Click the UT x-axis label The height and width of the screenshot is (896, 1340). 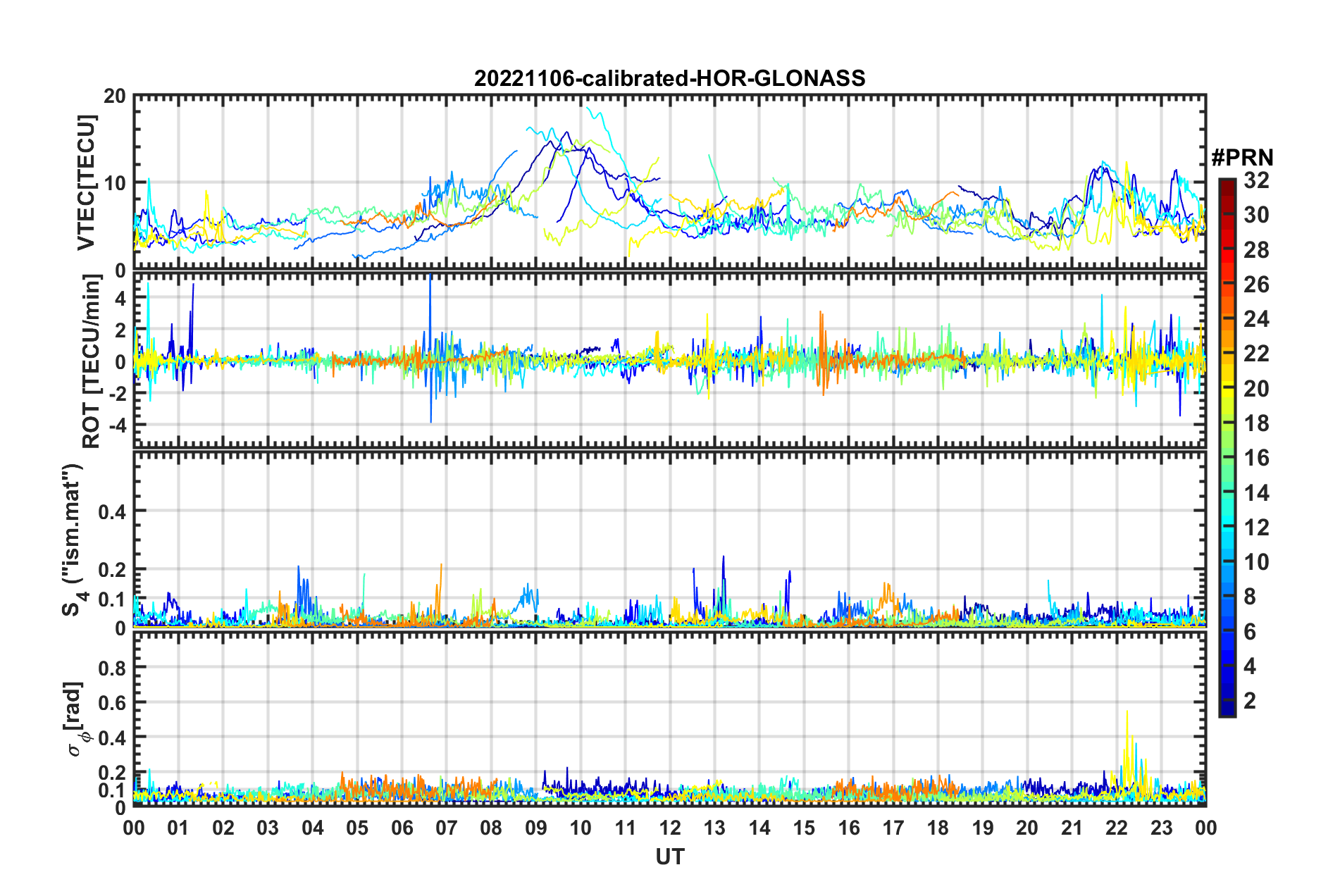tap(669, 857)
